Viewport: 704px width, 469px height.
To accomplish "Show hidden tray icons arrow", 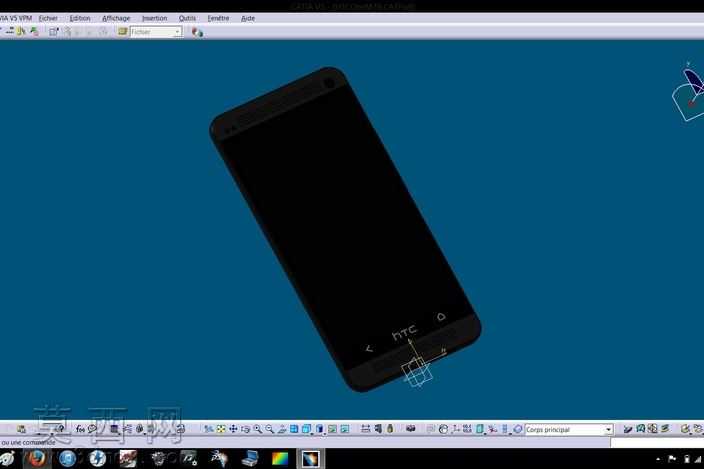I will (x=658, y=459).
